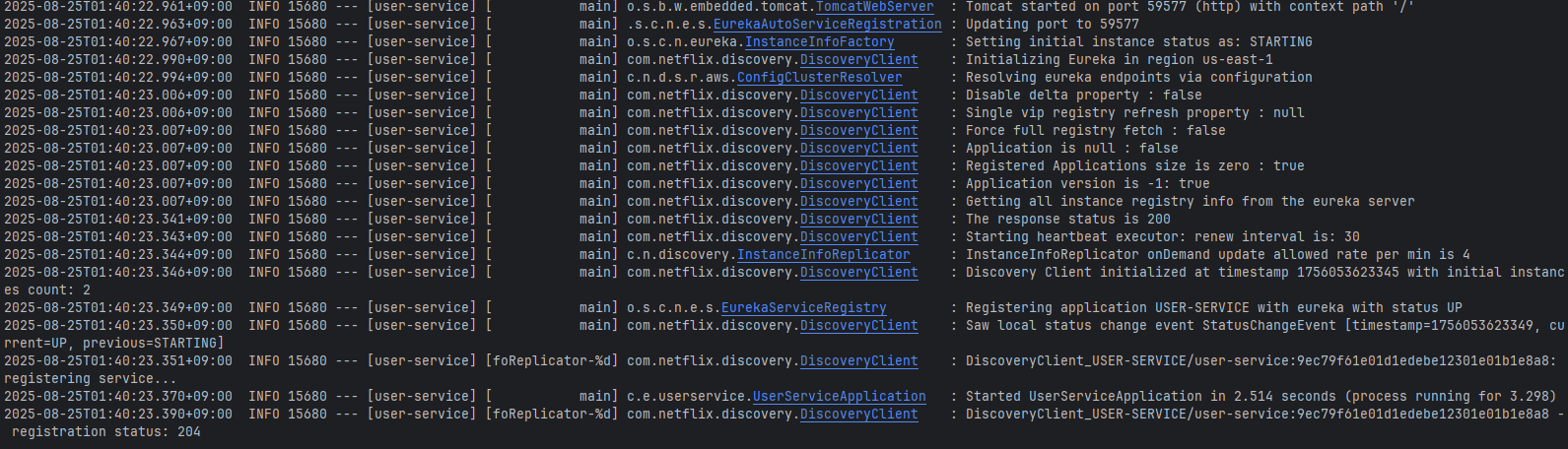Screen dimensions: 1568x449
Task: Open DiscoveryClient link beside Discovery Client initialized
Action: coord(858,273)
